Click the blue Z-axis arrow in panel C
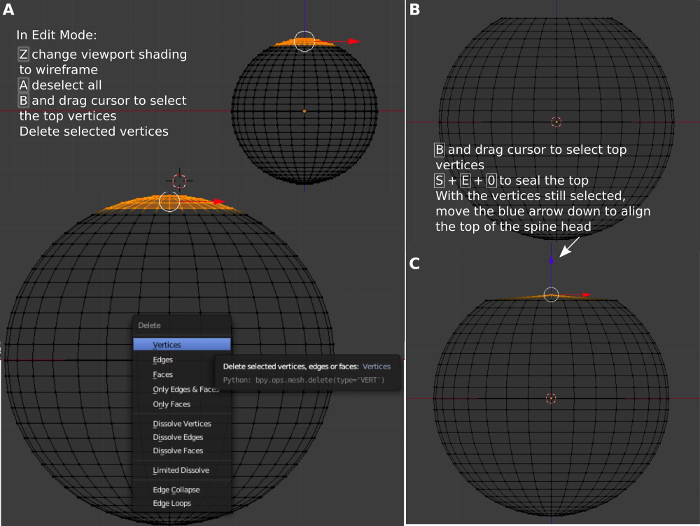 click(x=551, y=259)
